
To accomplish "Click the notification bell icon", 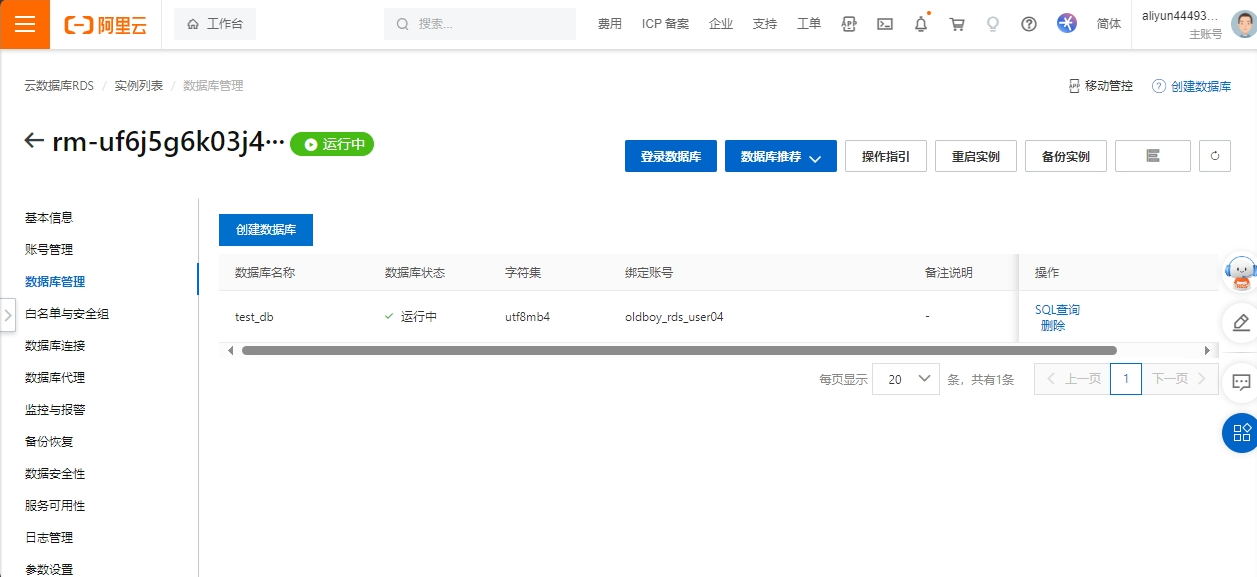I will click(x=921, y=24).
